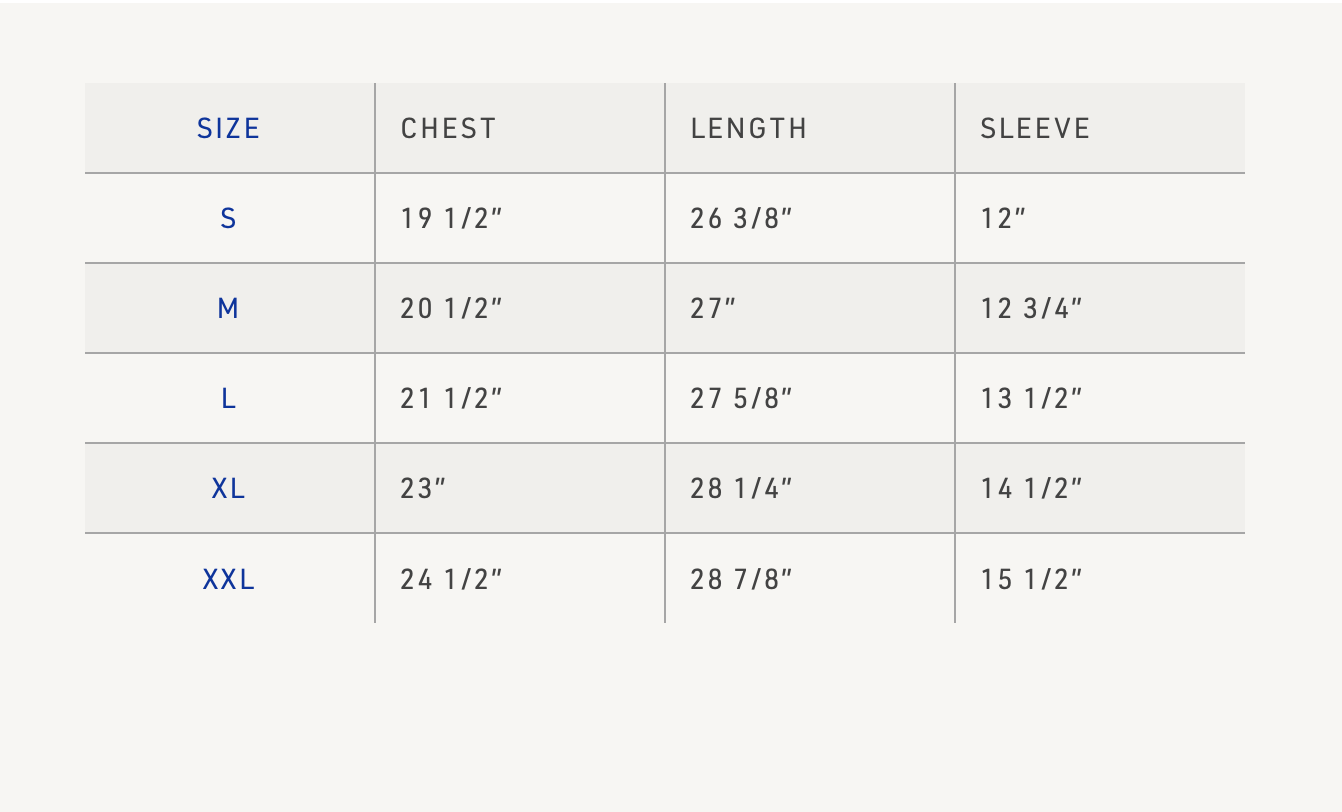This screenshot has width=1342, height=812.
Task: Select the 15 1/2" sleeve measurement
Action: [1032, 579]
